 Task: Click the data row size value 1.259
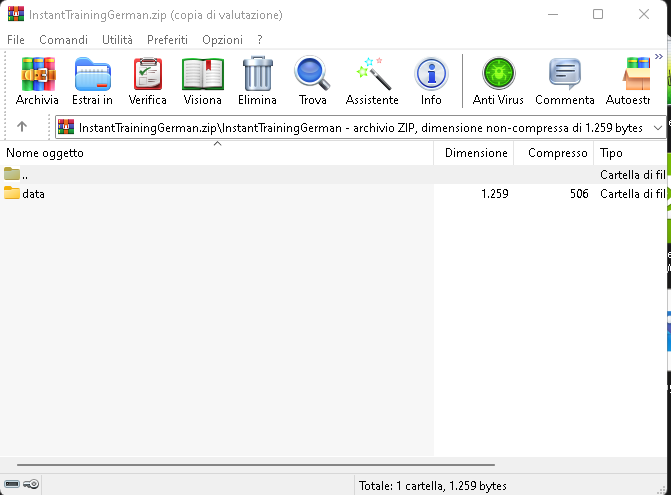coord(495,194)
